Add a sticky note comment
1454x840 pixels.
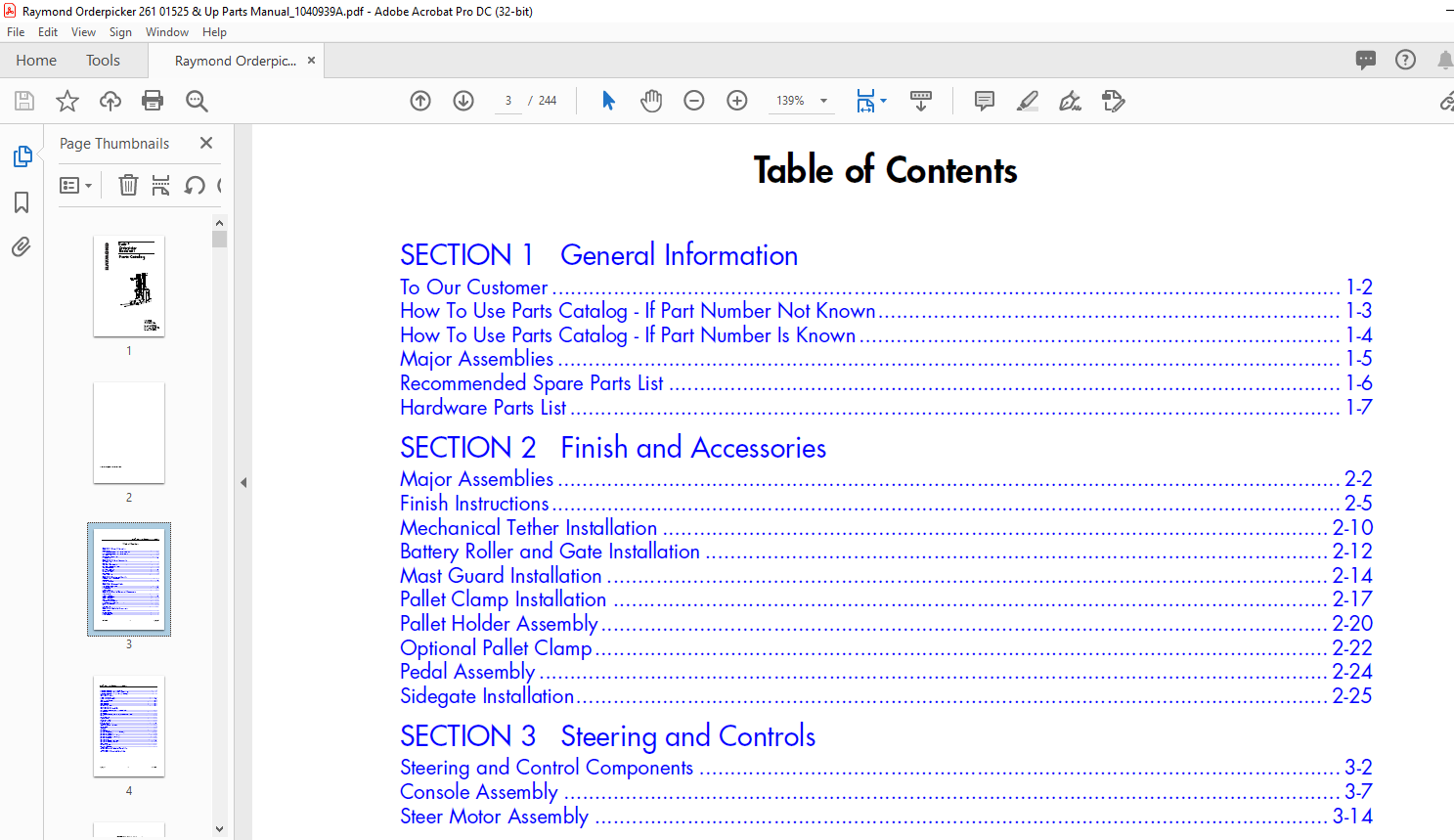985,101
